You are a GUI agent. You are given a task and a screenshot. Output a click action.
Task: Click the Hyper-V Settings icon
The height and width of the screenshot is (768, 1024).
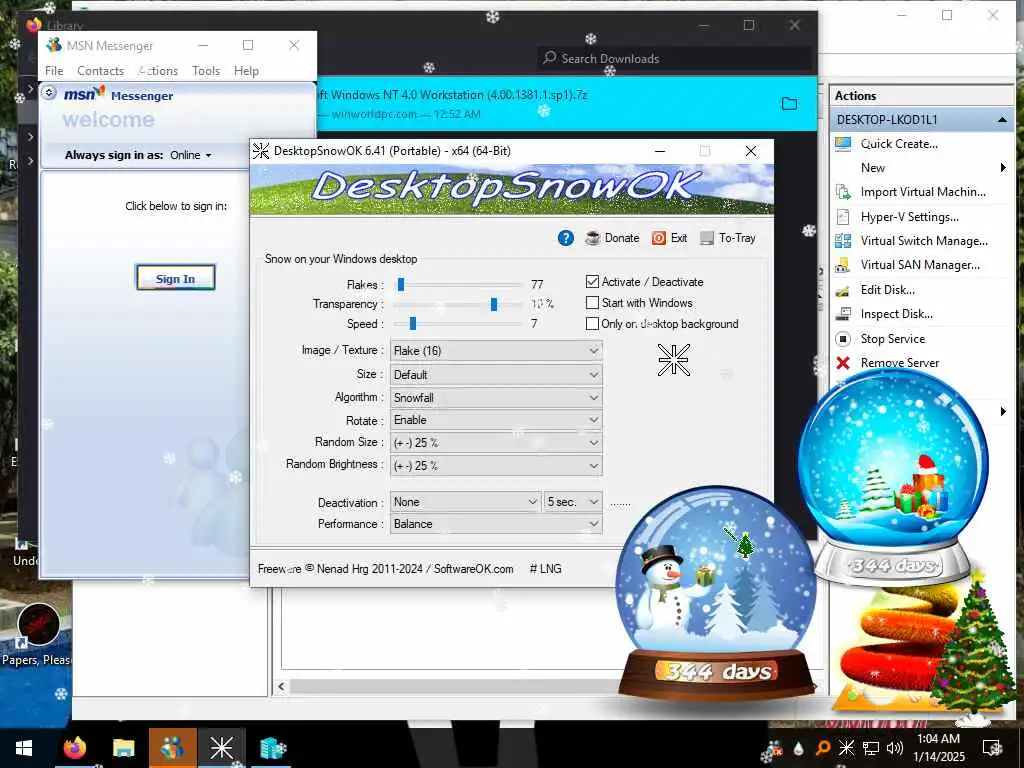(843, 217)
